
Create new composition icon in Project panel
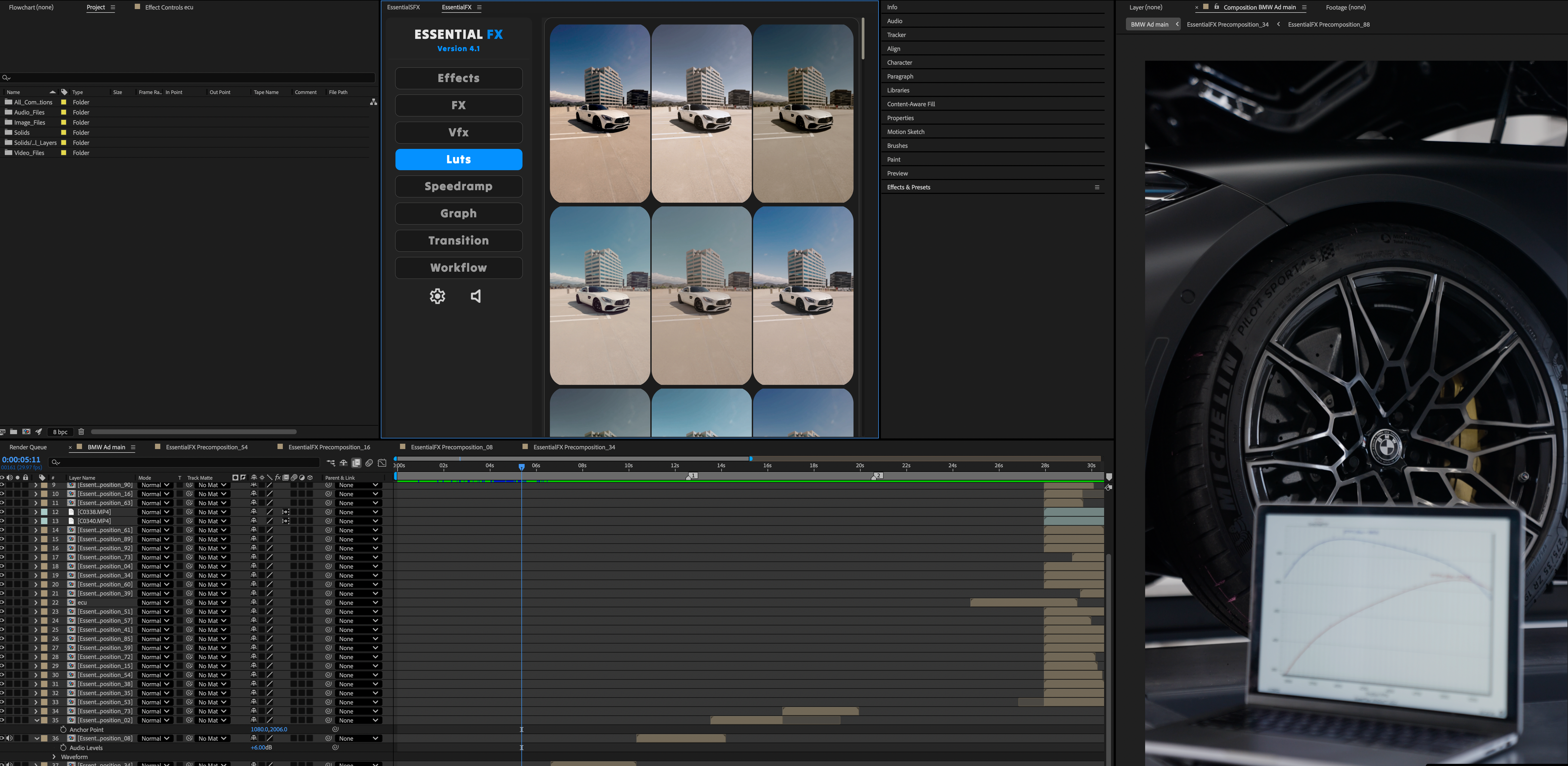[x=26, y=432]
